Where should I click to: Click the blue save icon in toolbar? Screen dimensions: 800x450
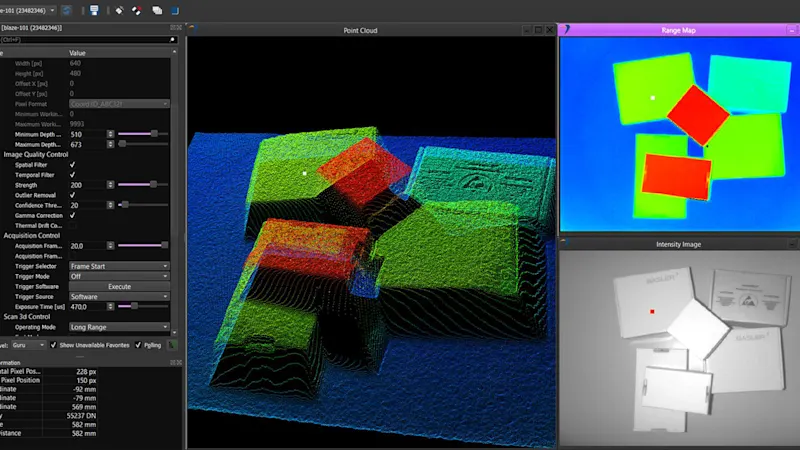[93, 10]
